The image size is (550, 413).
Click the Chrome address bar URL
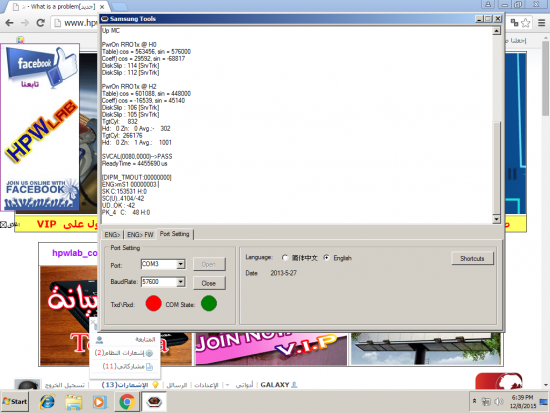81,23
